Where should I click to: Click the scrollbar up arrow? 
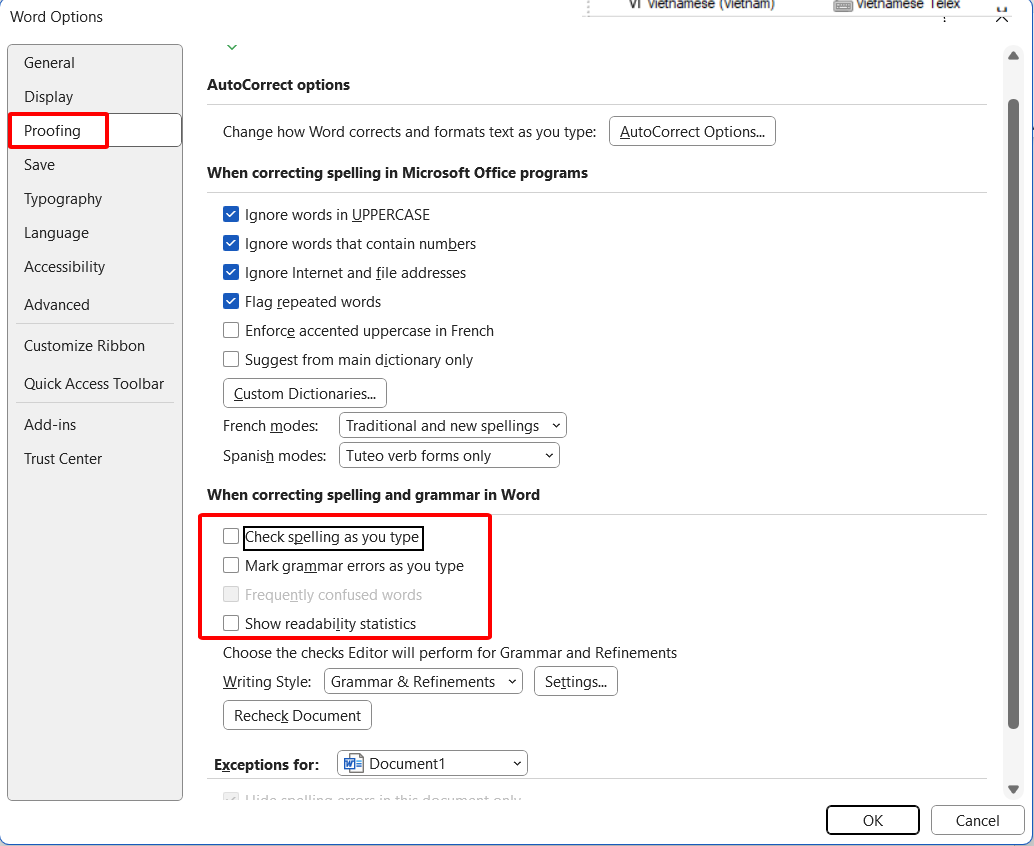click(1014, 56)
